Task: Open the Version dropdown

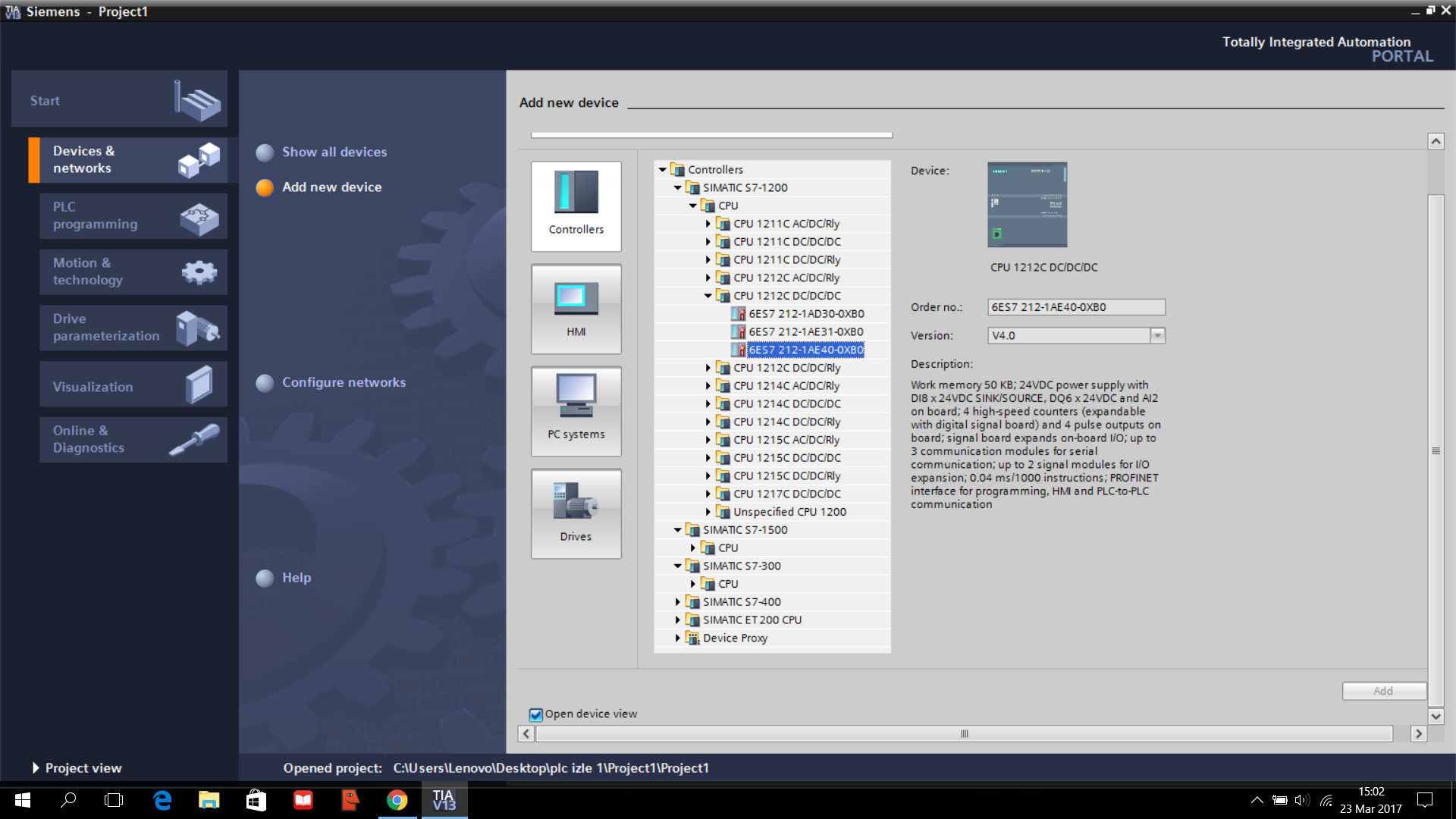Action: [1157, 336]
